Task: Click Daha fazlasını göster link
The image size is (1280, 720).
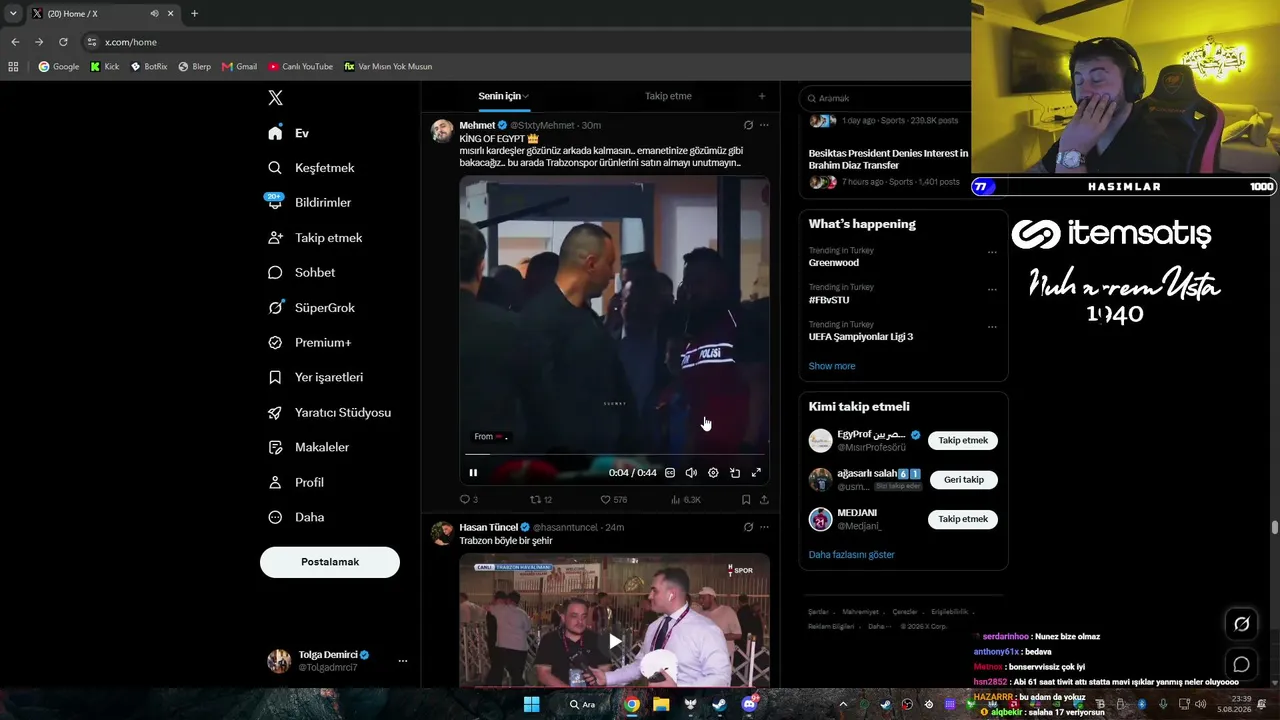Action: pos(852,555)
